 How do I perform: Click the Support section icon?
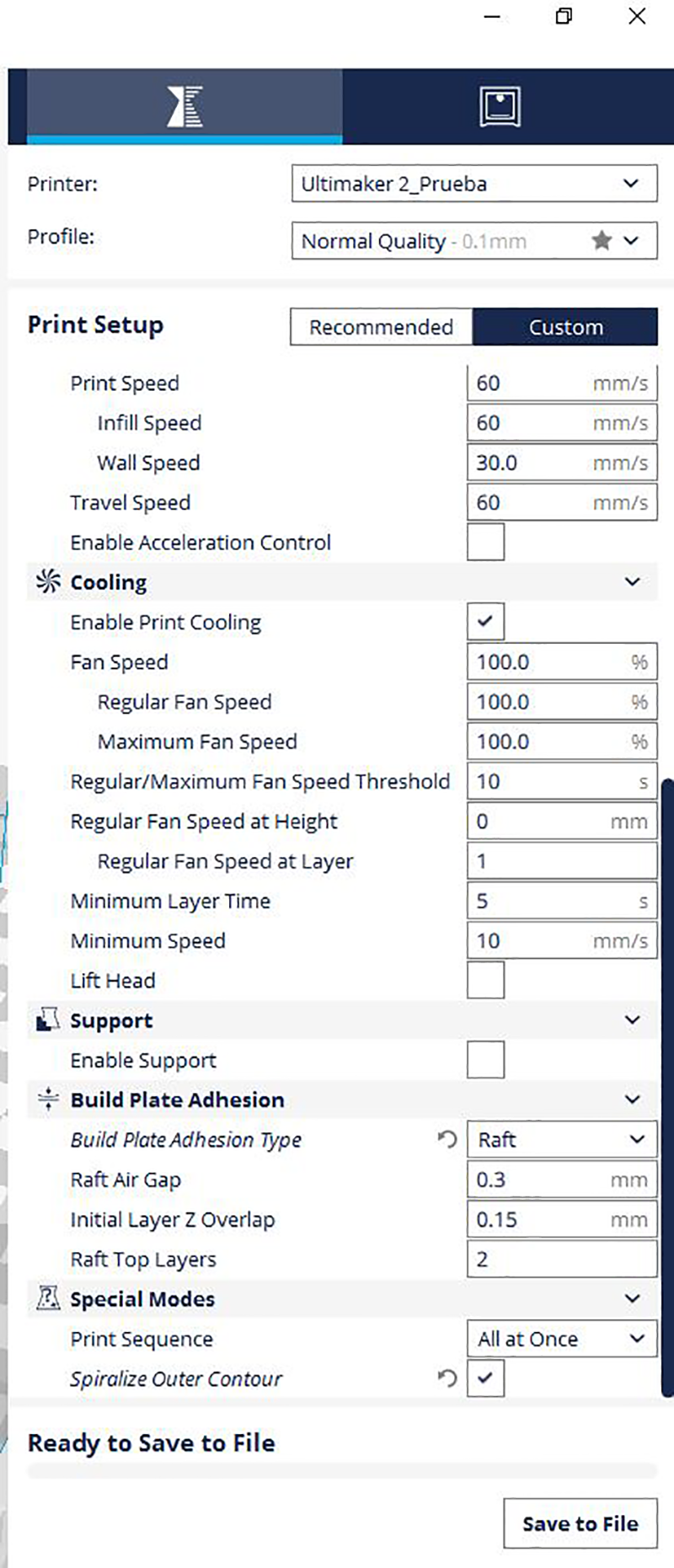click(48, 1020)
